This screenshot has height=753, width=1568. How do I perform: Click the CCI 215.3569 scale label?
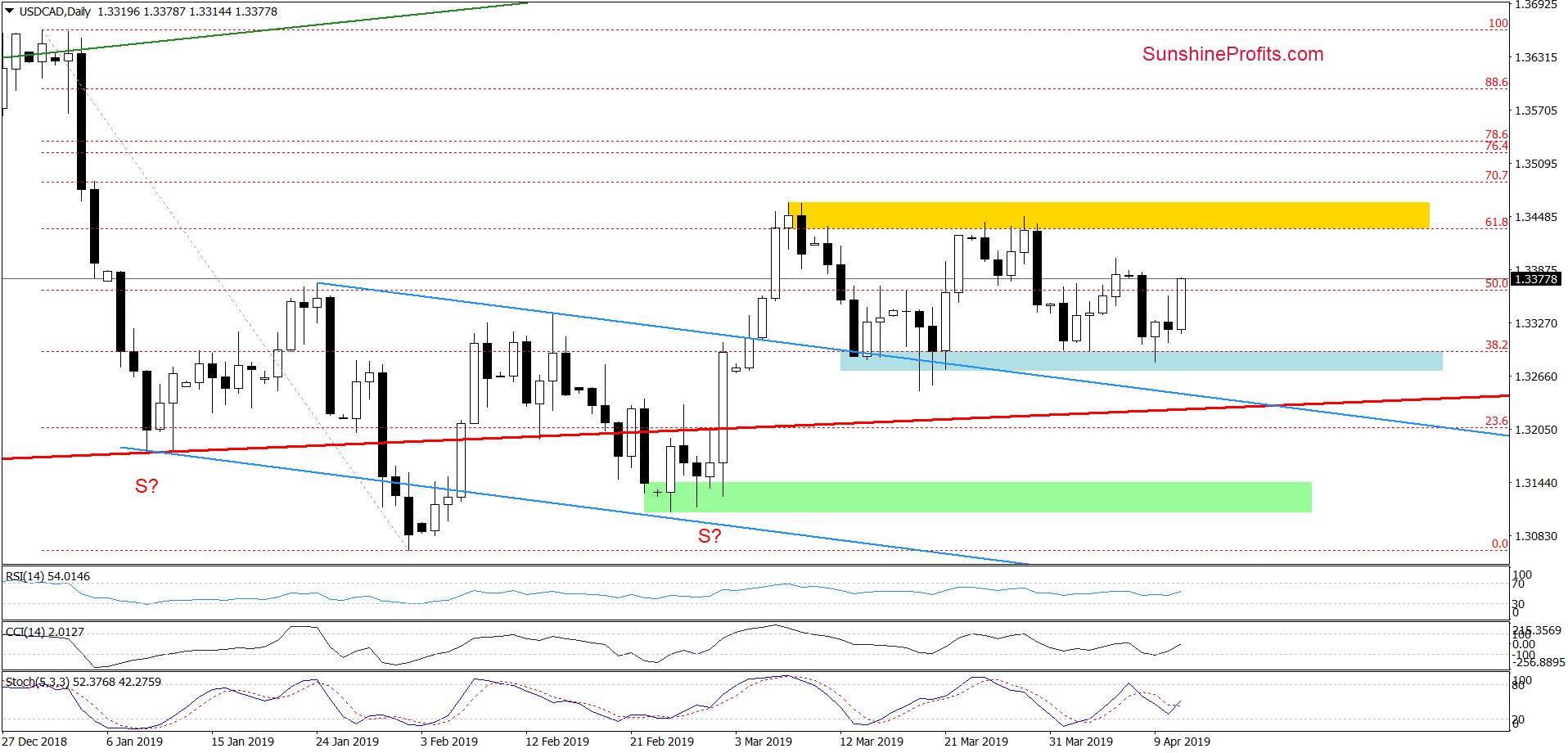tap(1537, 630)
